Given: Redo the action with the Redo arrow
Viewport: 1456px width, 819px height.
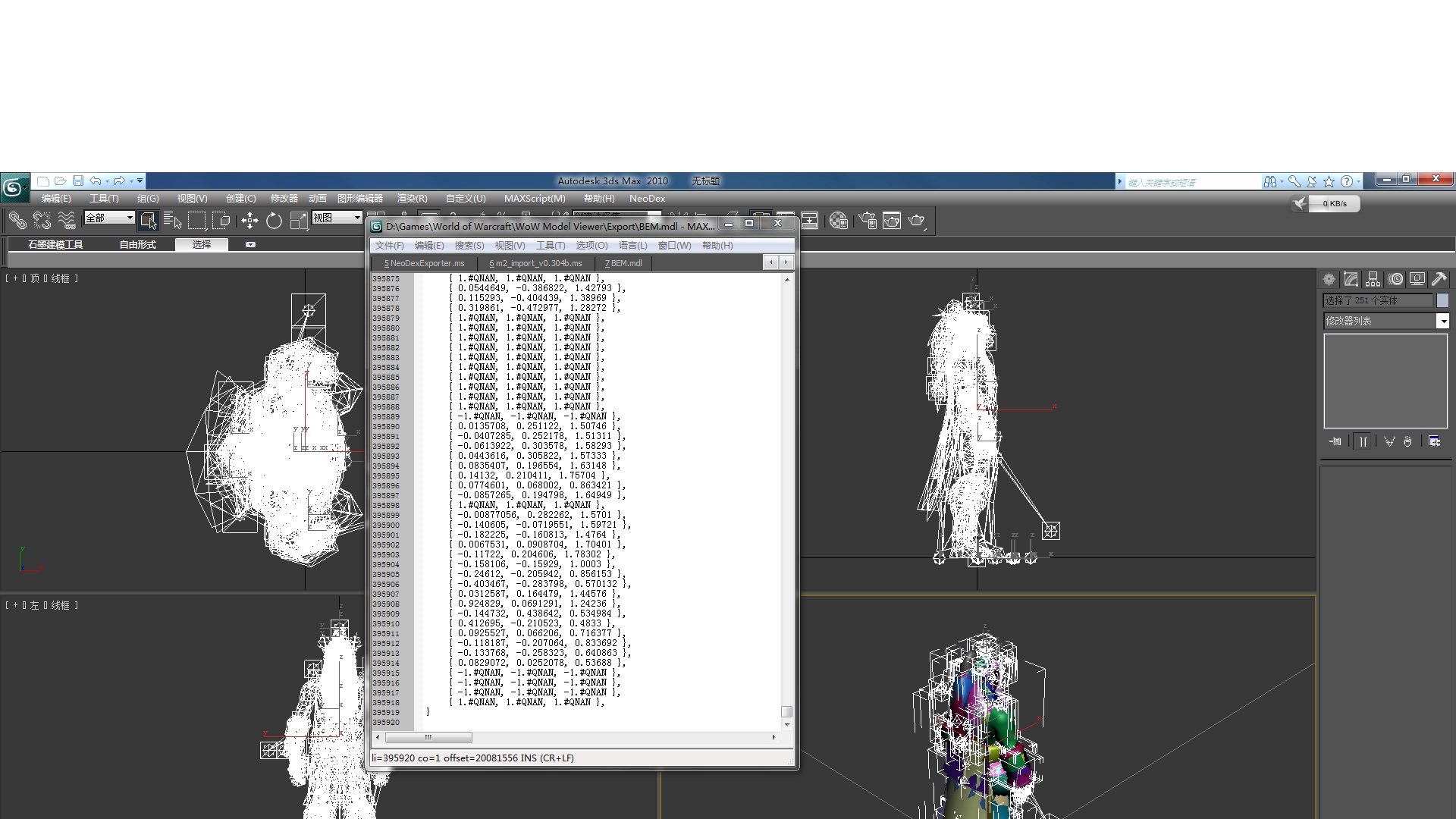Looking at the screenshot, I should (119, 181).
